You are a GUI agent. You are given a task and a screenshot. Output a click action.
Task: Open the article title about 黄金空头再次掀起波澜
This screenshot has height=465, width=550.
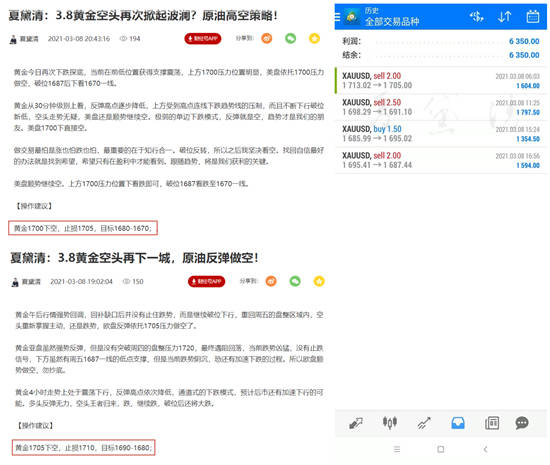pos(143,15)
